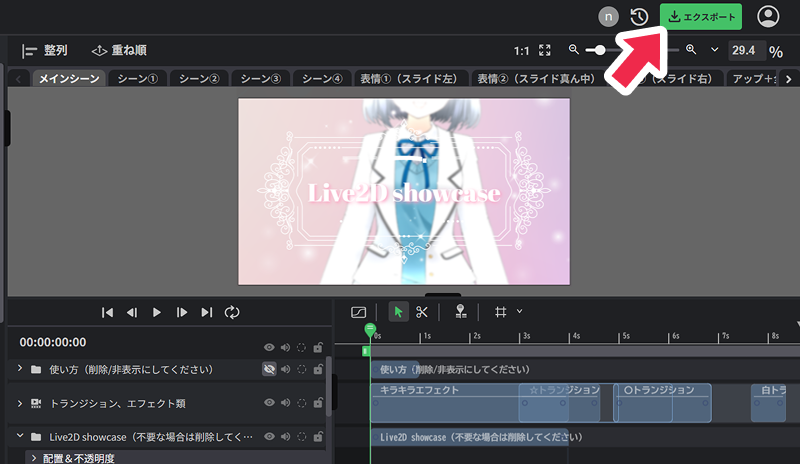Viewport: 800px width, 464px height.
Task: Click the fit-to-screen icon
Action: tap(545, 50)
